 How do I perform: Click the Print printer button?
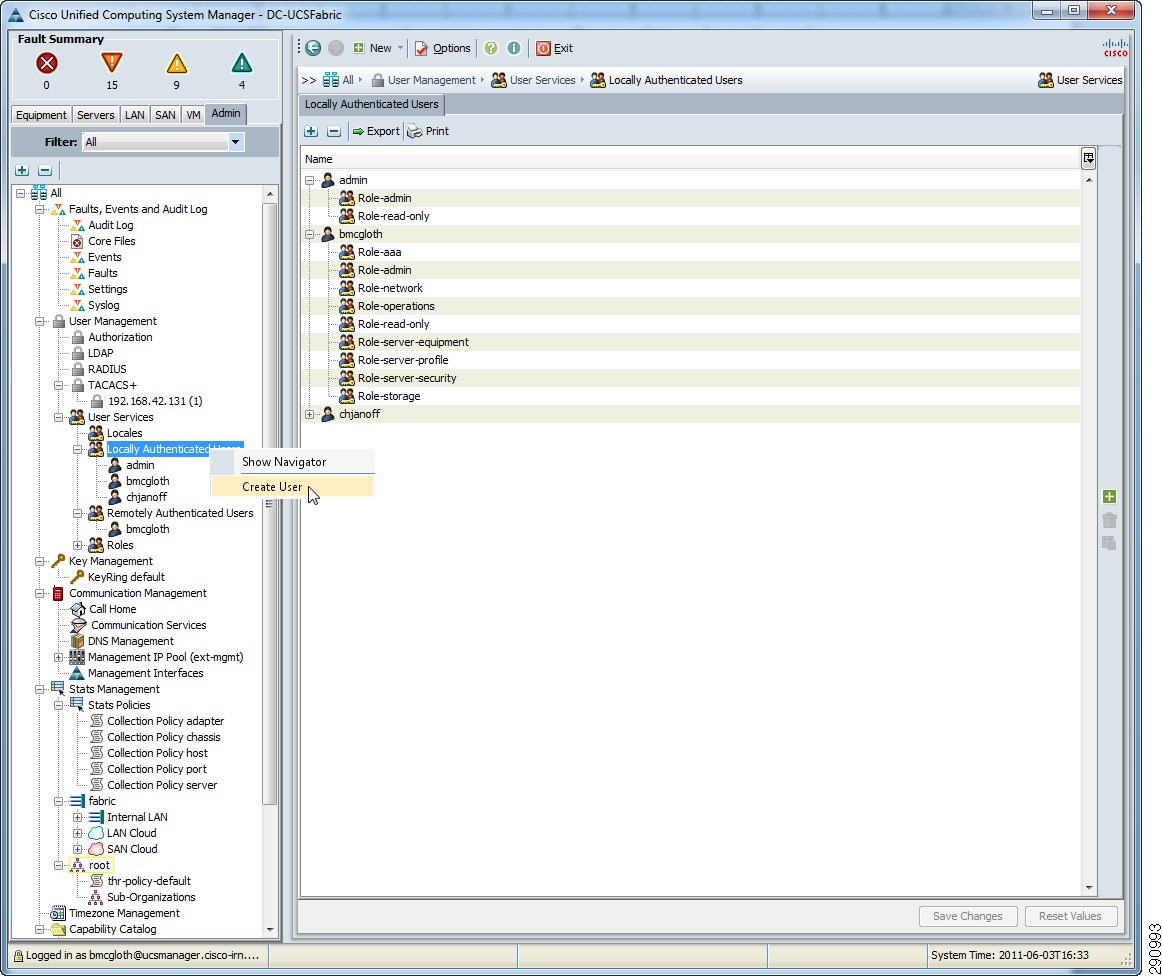[x=428, y=131]
